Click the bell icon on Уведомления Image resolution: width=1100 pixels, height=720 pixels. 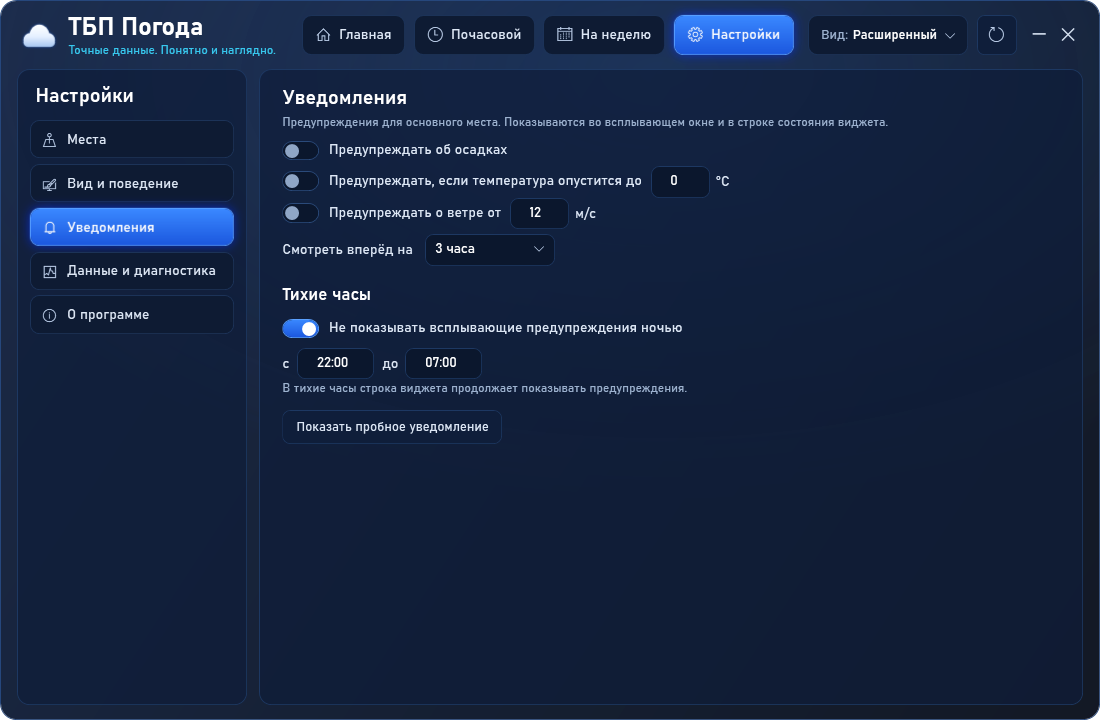point(49,227)
